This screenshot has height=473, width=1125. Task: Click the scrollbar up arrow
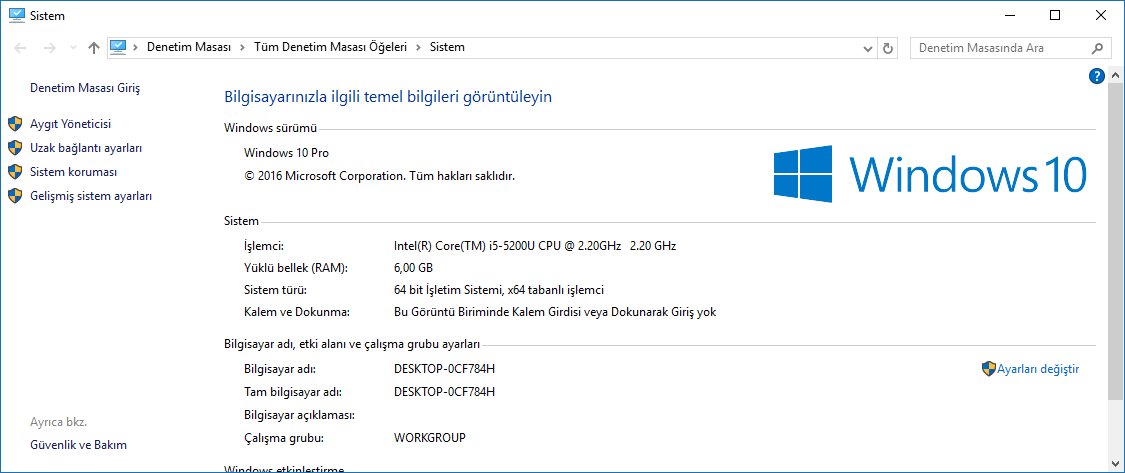(x=1116, y=75)
